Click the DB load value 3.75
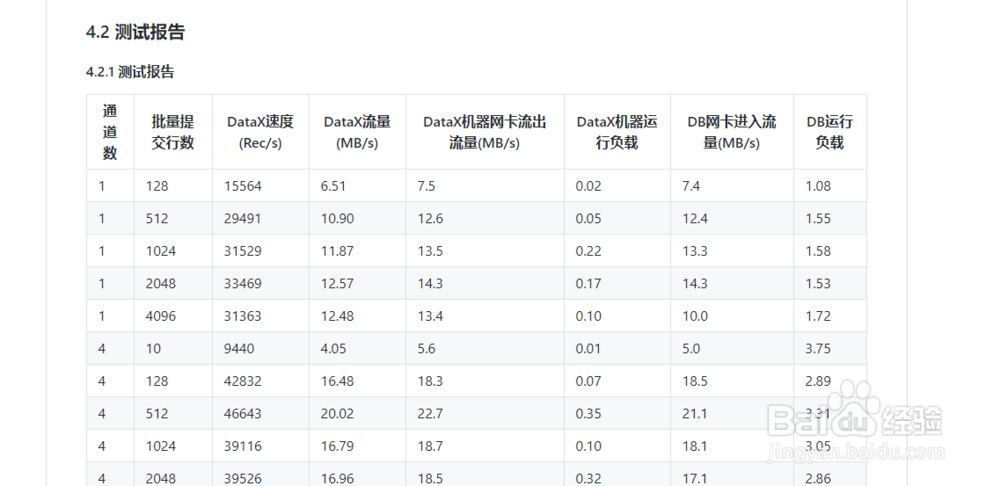The width and height of the screenshot is (1000, 486). (818, 349)
